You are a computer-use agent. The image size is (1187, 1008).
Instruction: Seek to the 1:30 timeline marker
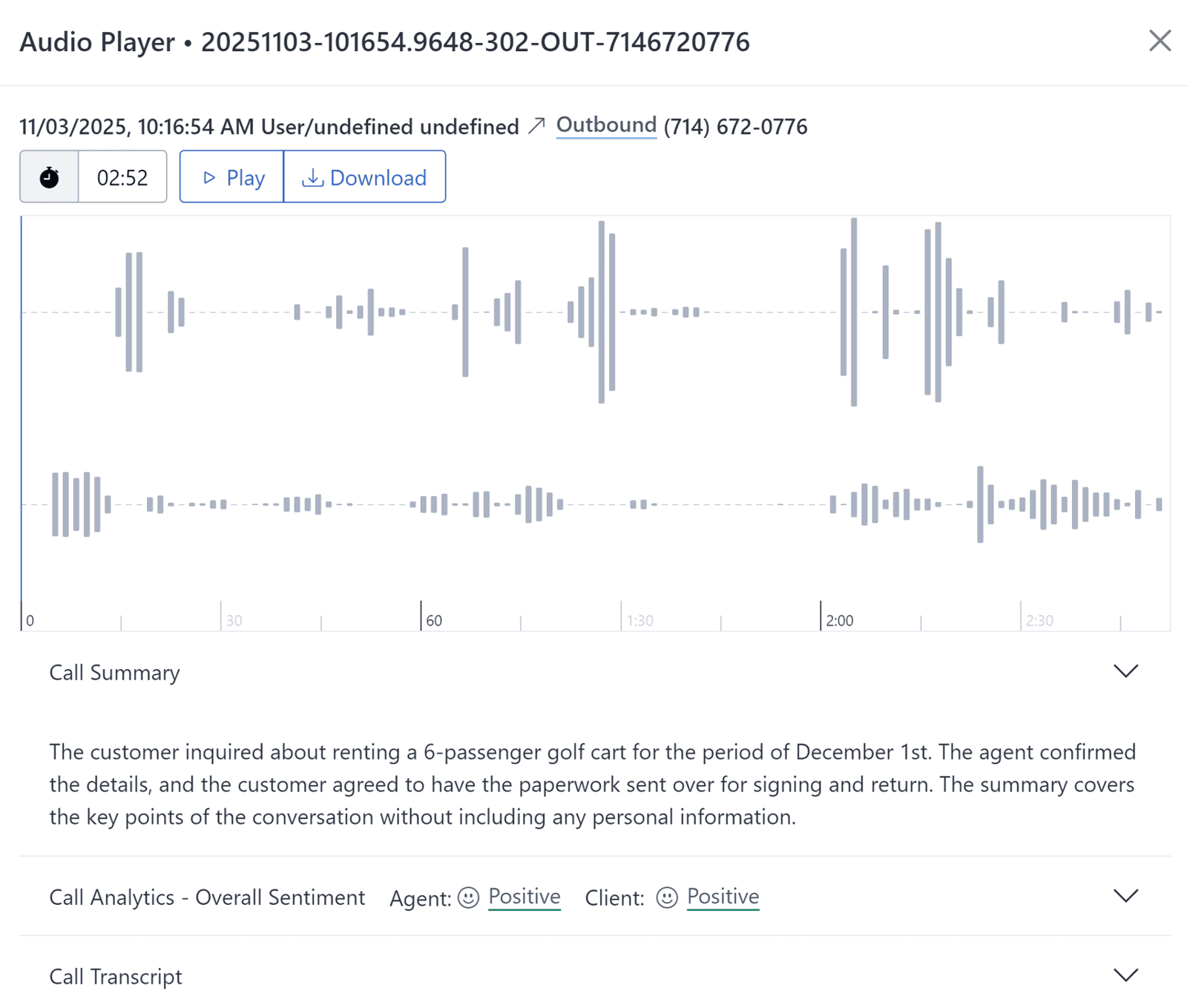622,616
